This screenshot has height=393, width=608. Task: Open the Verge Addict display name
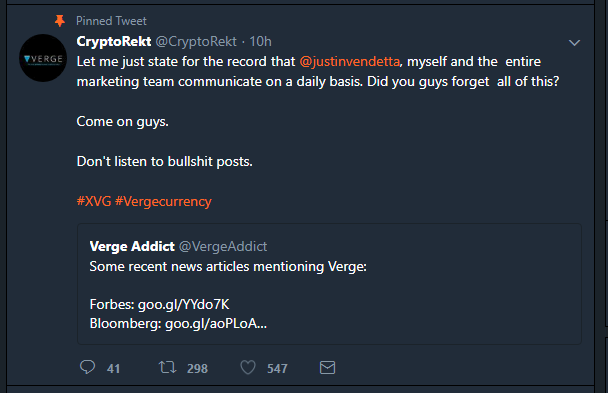point(132,246)
